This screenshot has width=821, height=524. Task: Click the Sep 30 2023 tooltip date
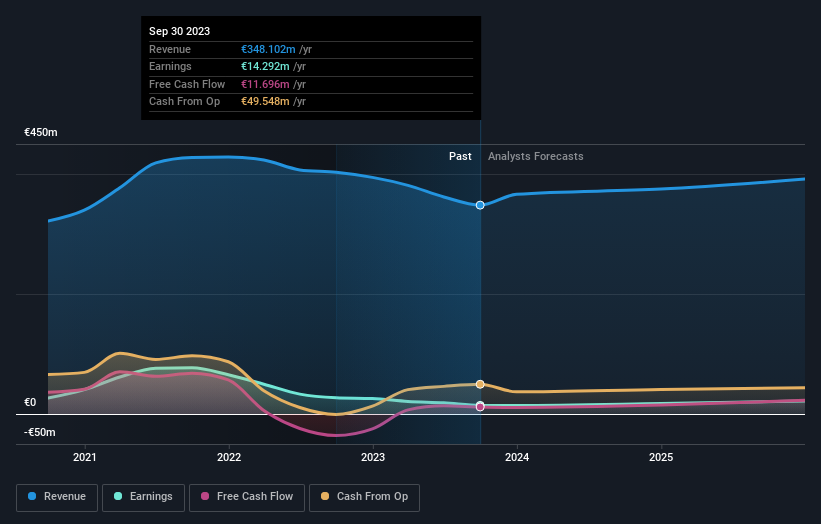click(x=180, y=31)
